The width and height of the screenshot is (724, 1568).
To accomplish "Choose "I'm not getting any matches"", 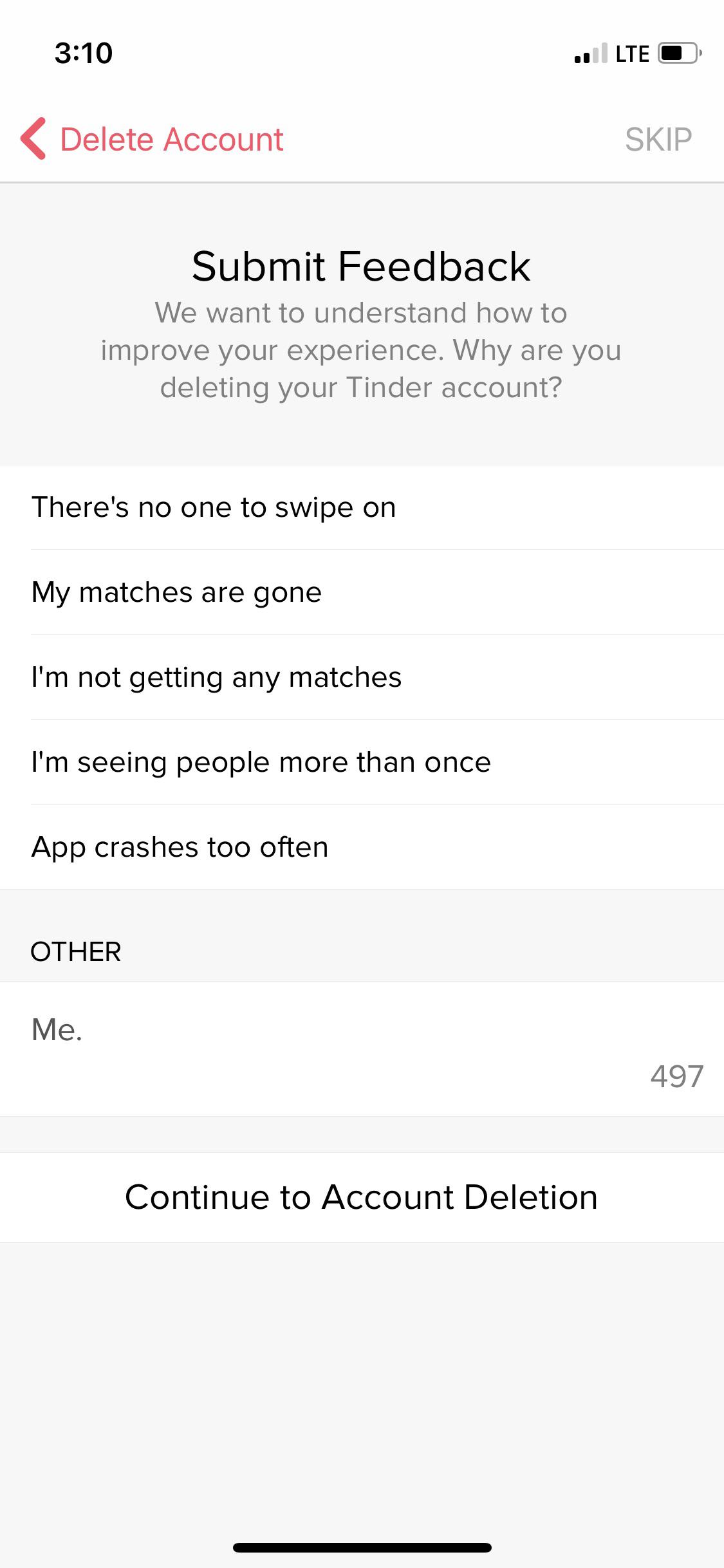I will tap(217, 677).
